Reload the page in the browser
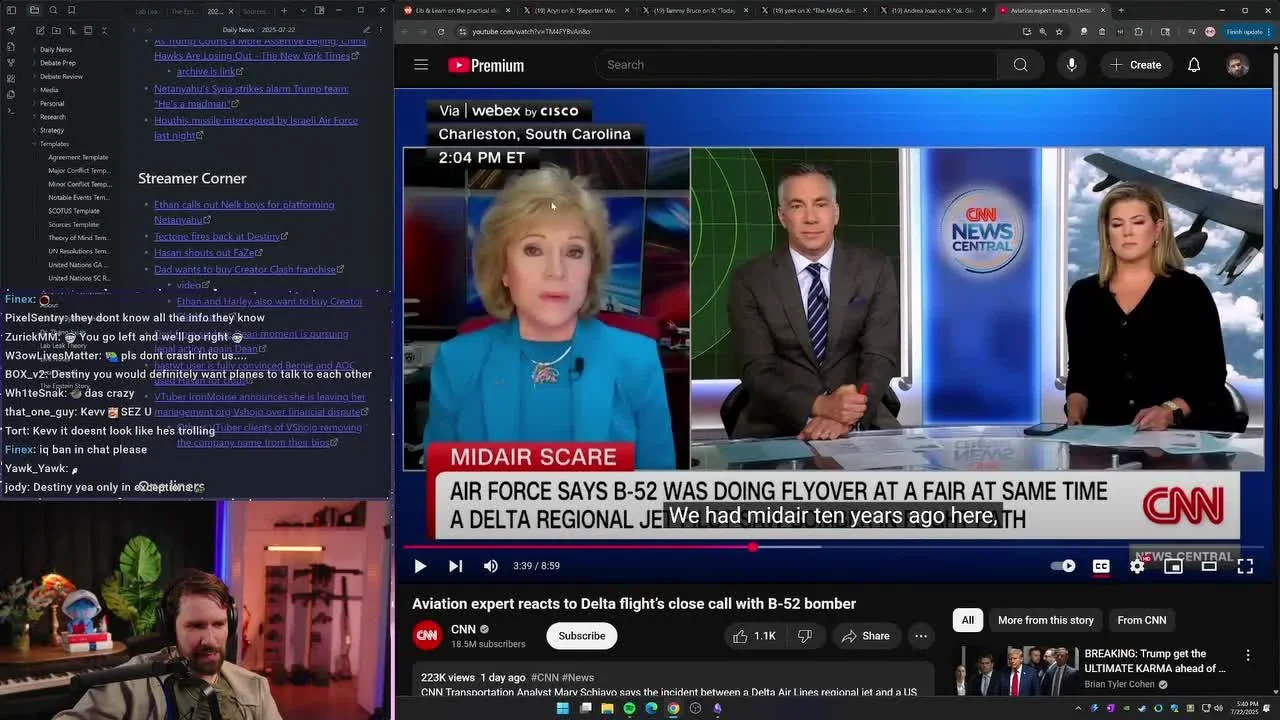1280x720 pixels. (x=440, y=31)
